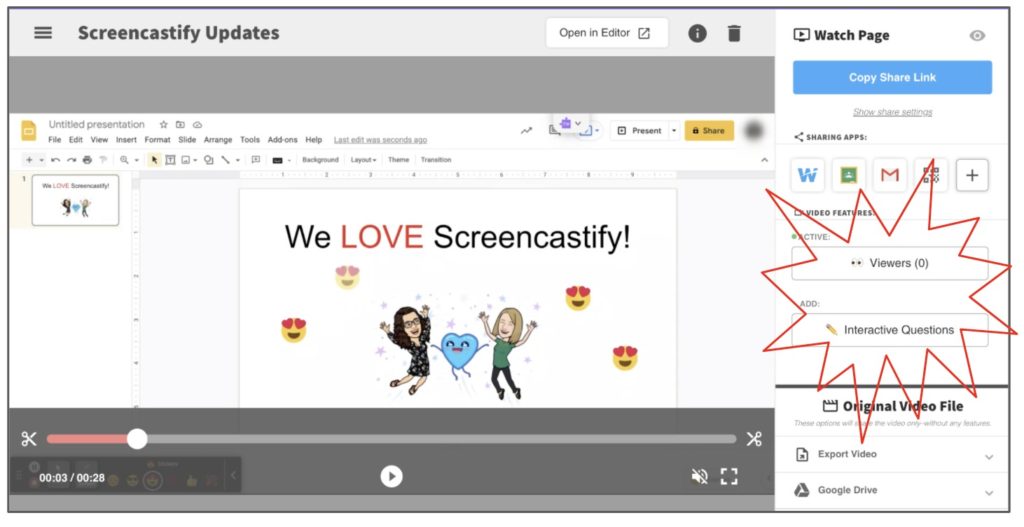Click the left scissors trim icon
This screenshot has width=1024, height=527.
pyautogui.click(x=28, y=439)
